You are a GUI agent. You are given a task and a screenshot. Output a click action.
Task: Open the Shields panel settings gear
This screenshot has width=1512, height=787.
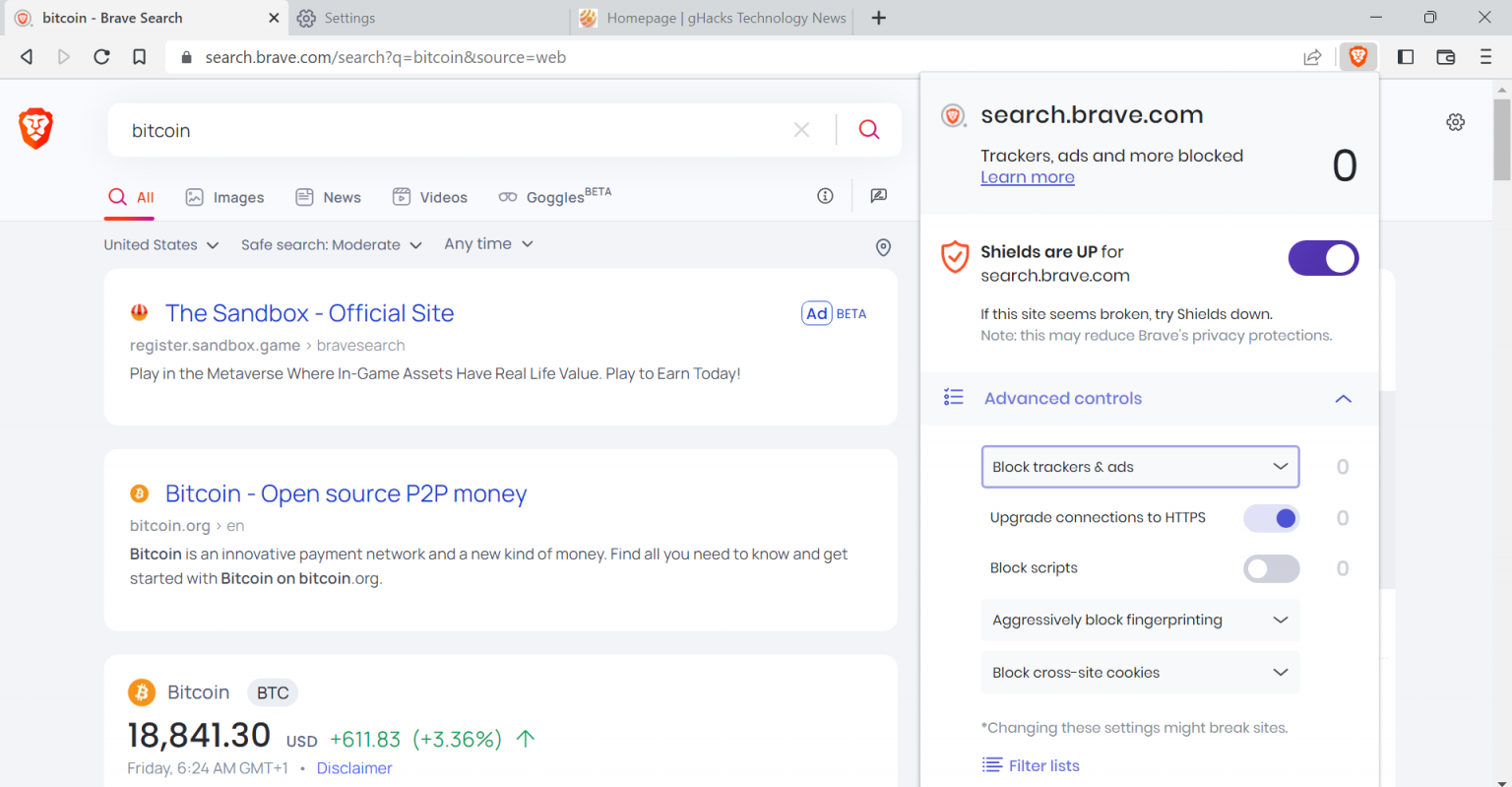1455,121
